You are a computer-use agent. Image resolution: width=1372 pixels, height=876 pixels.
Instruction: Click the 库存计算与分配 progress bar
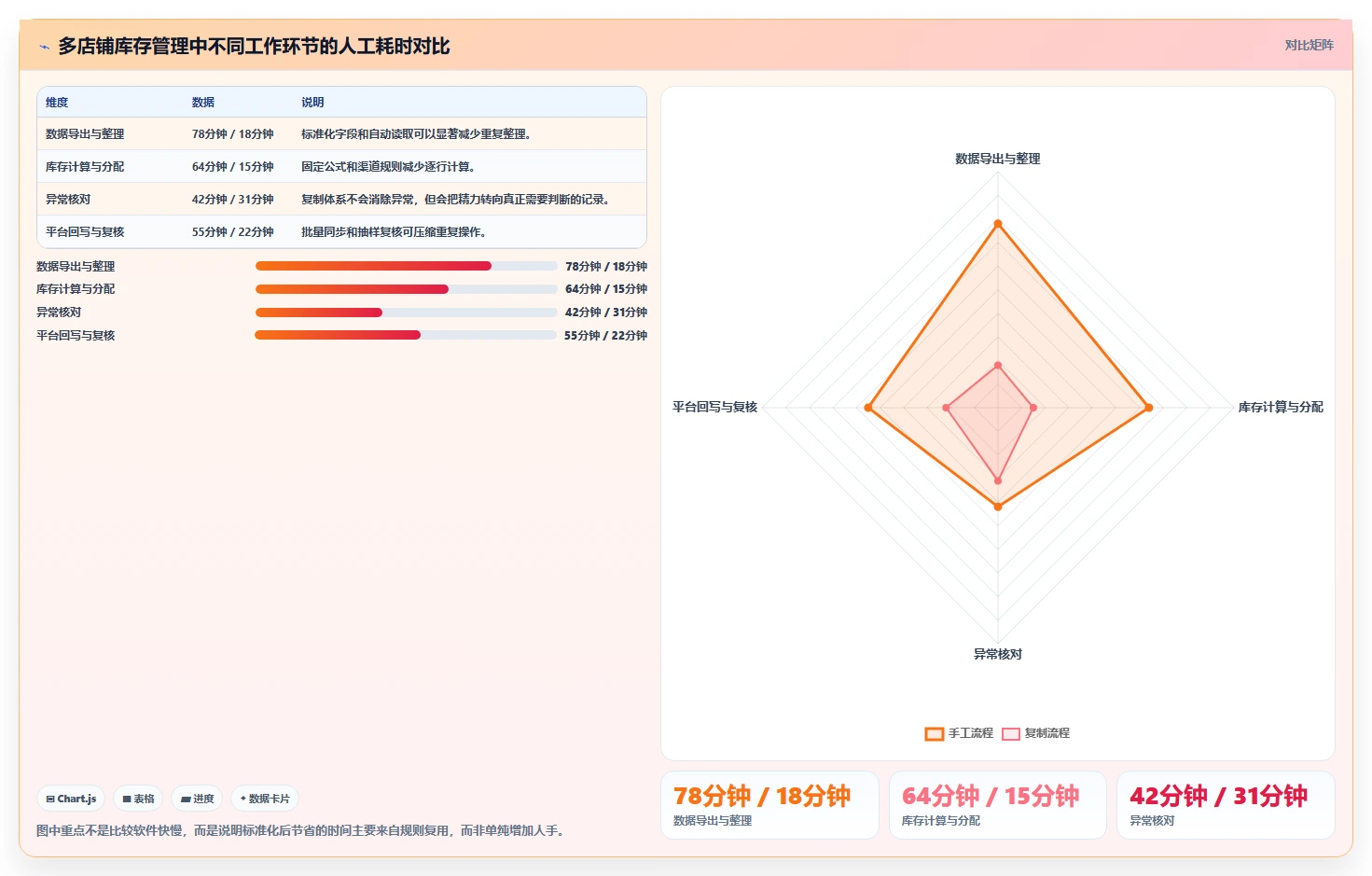click(406, 289)
